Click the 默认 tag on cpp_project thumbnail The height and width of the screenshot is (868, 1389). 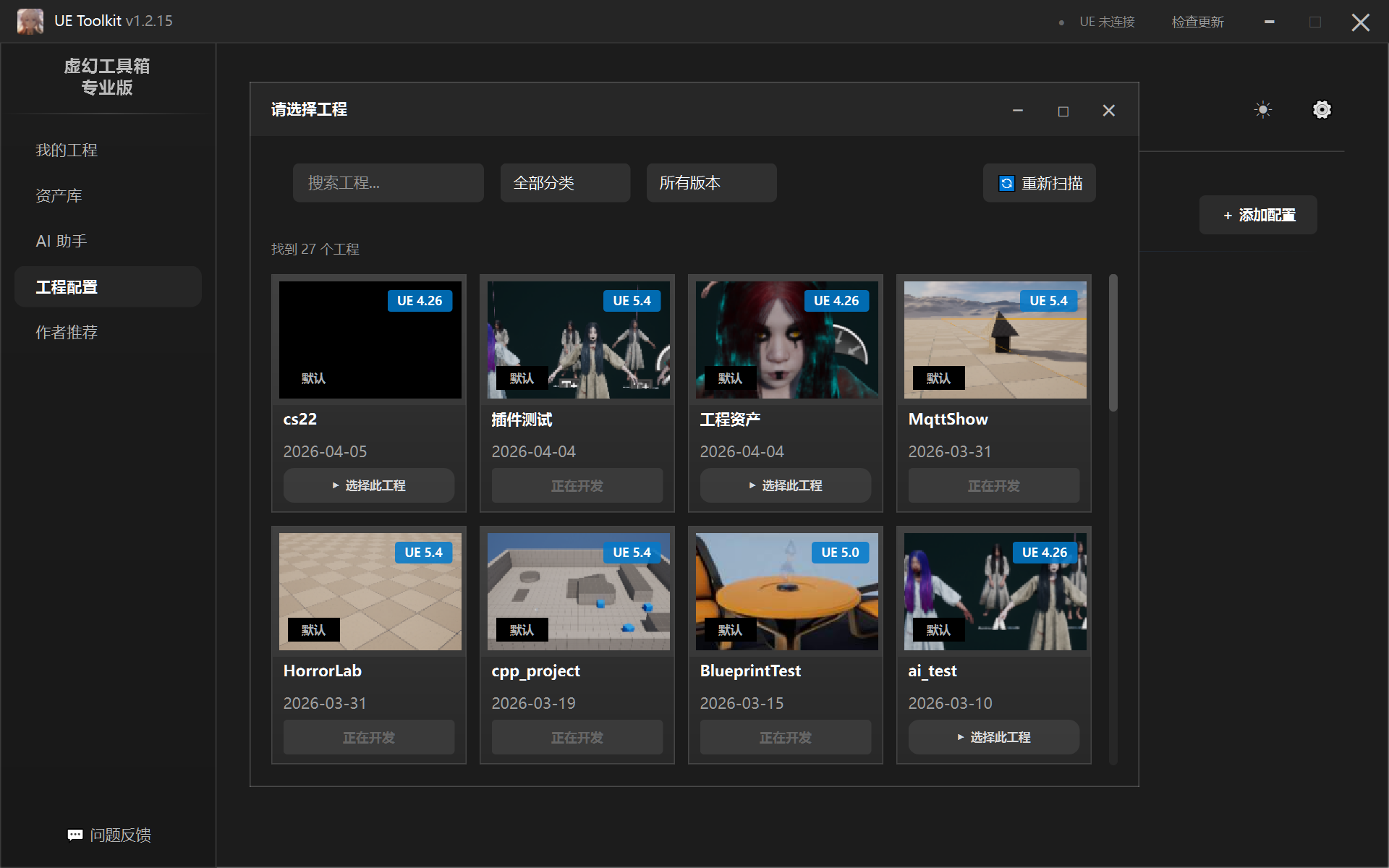point(522,630)
